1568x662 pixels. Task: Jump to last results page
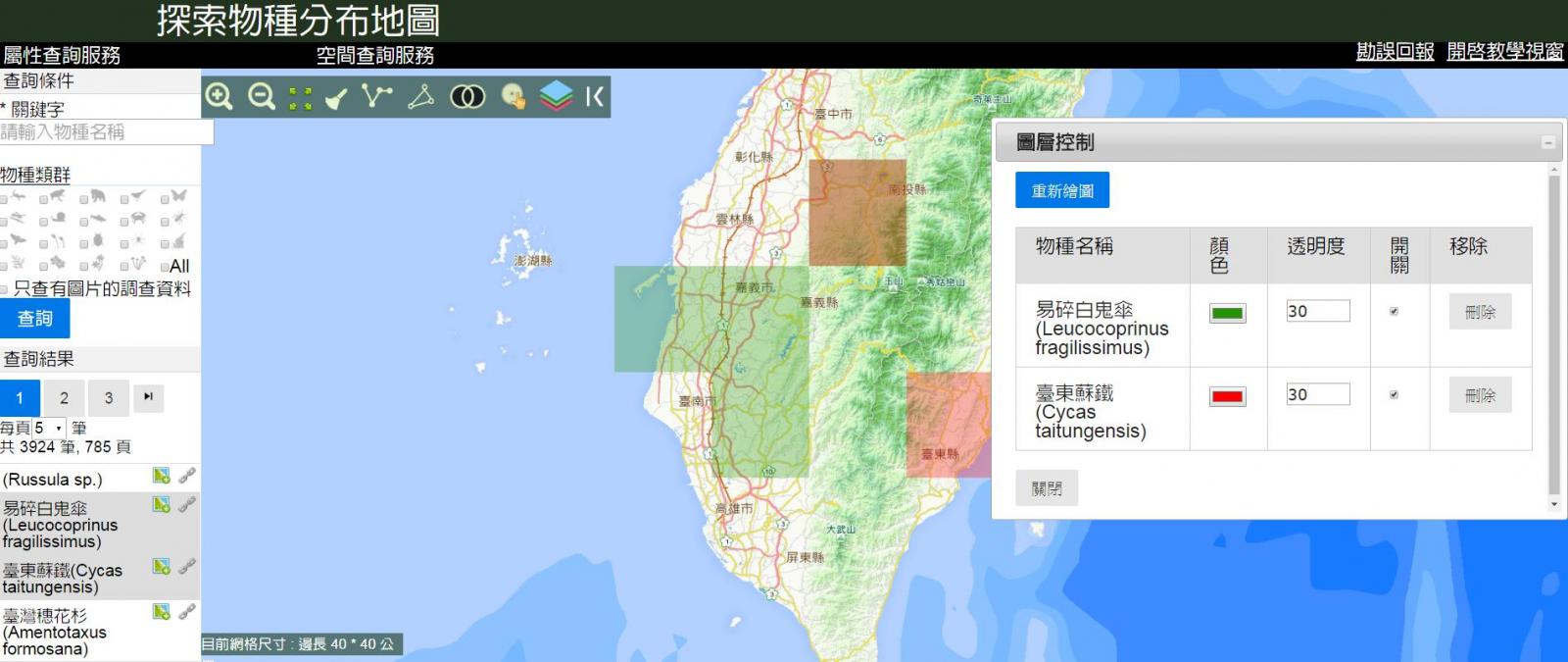point(148,397)
